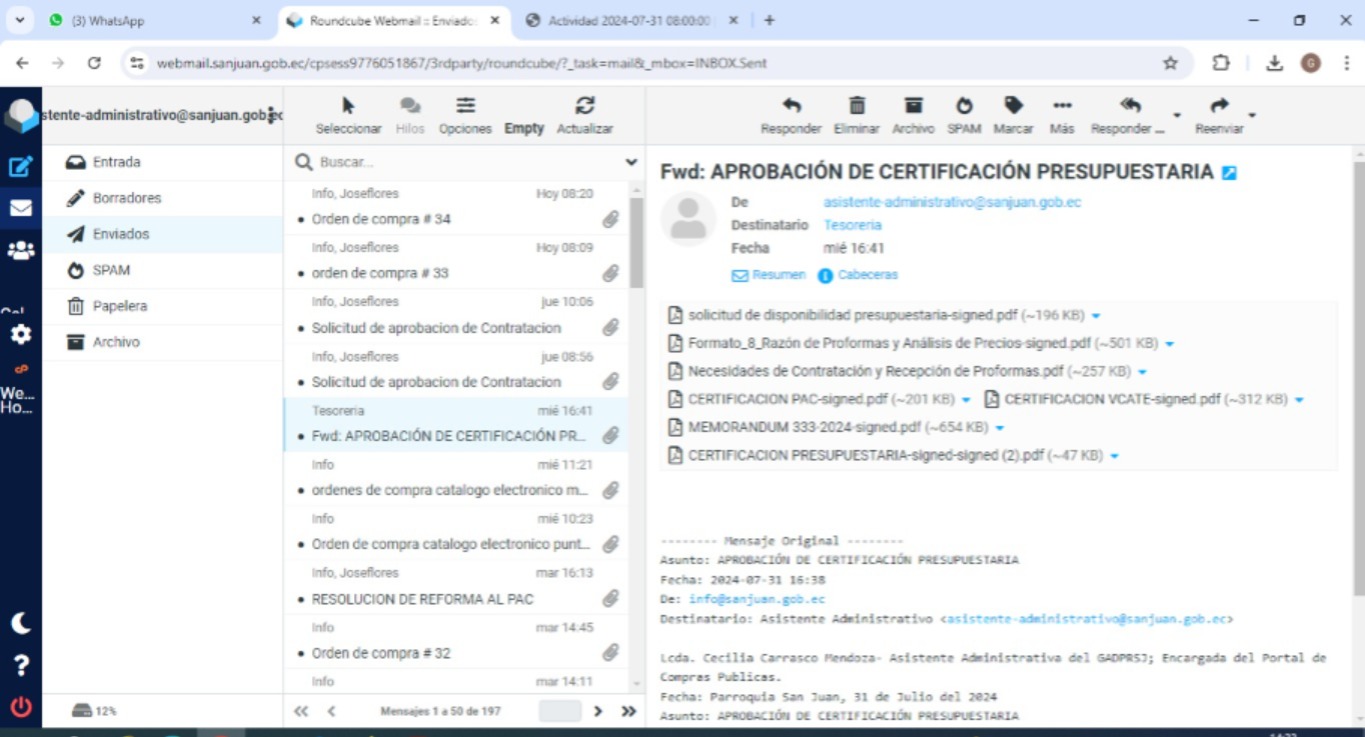
Task: Click the Eliminar trash icon
Action: click(x=856, y=106)
